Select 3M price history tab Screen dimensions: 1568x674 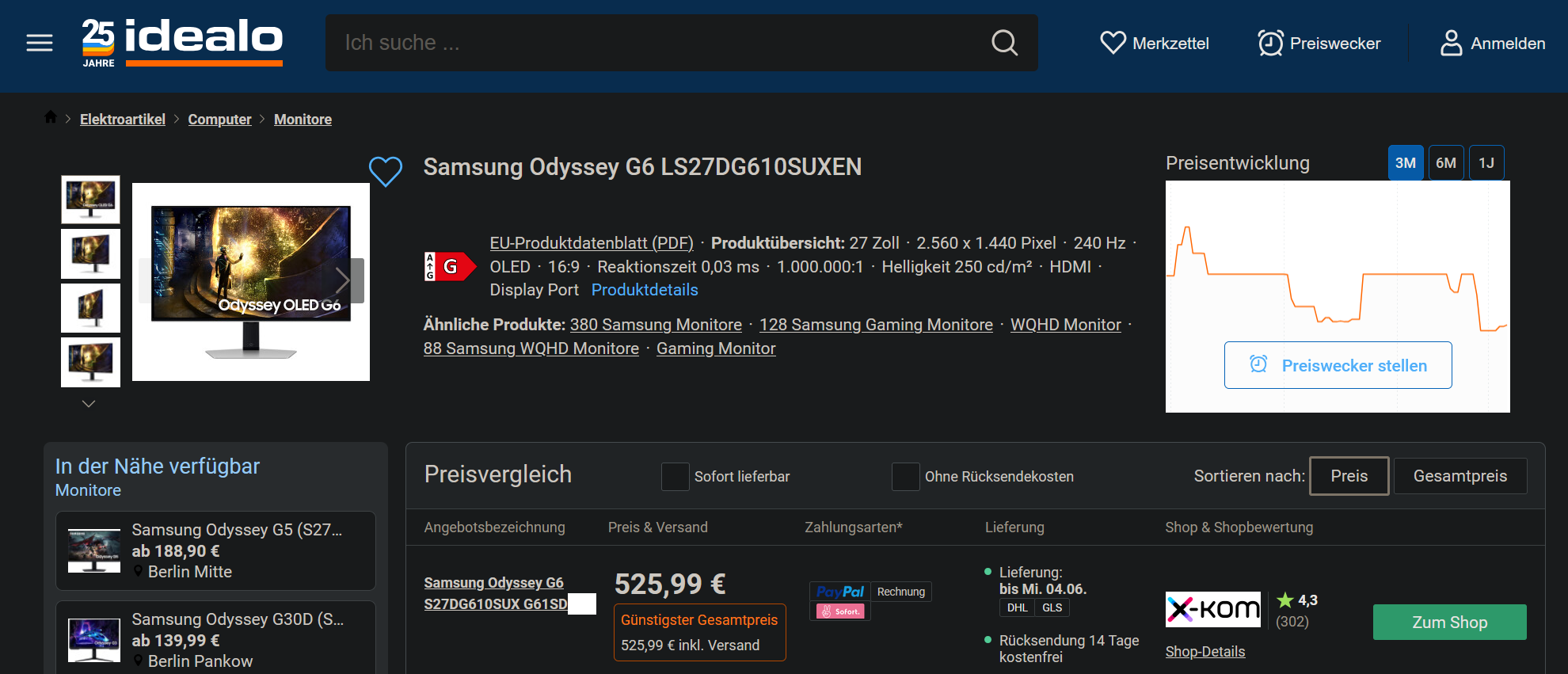coord(1406,163)
